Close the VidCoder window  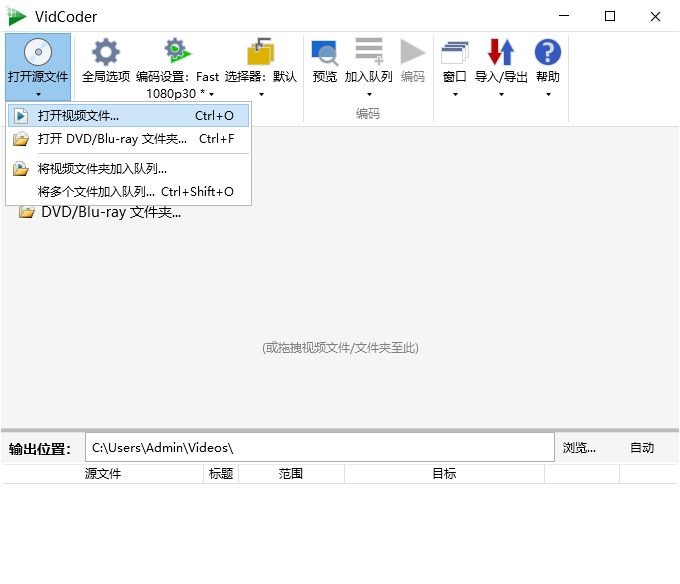click(x=655, y=16)
